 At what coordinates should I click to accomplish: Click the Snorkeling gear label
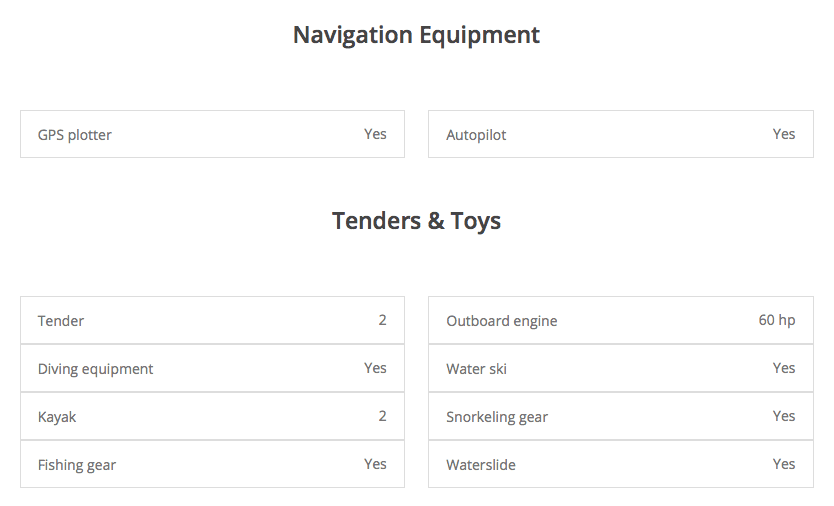click(497, 417)
